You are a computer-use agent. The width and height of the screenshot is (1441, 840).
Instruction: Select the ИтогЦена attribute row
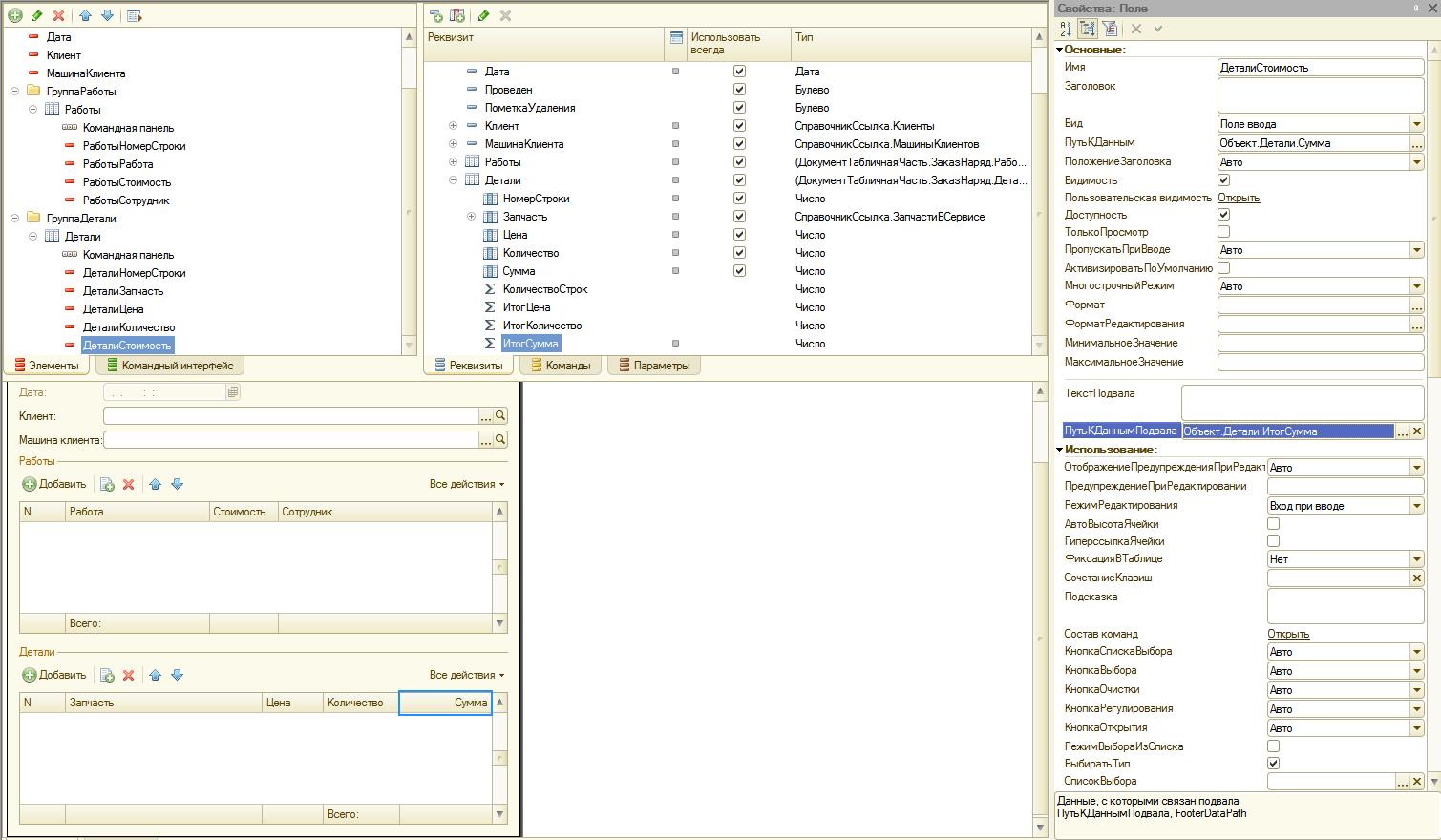[x=526, y=307]
